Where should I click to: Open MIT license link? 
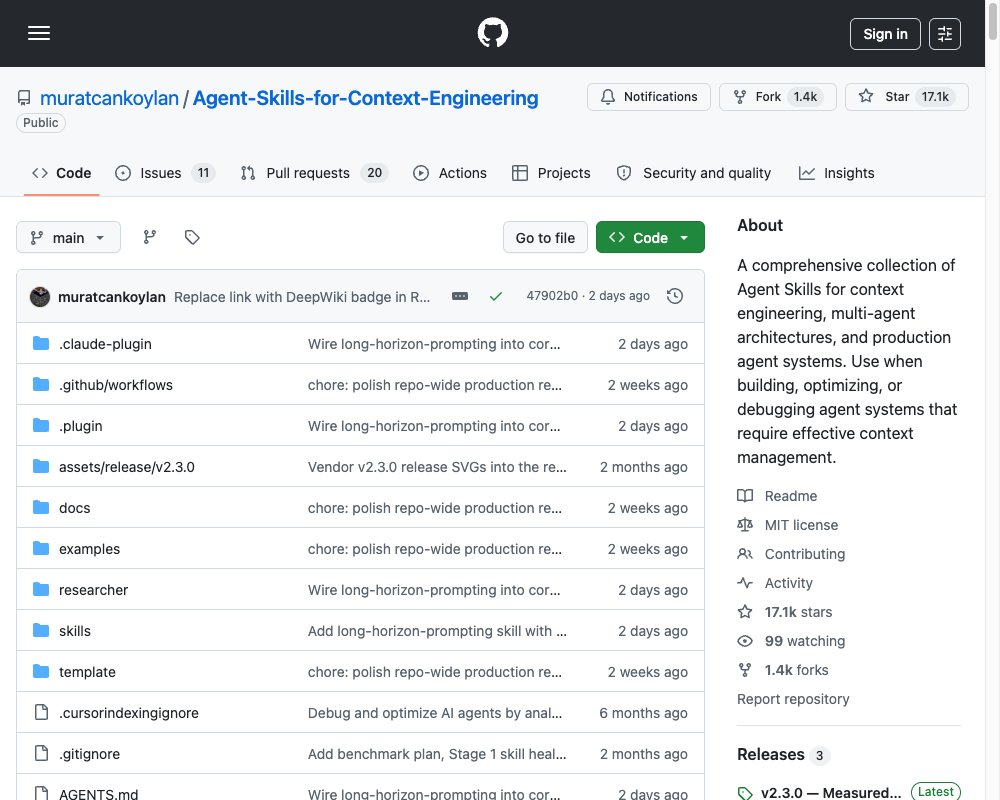coord(801,525)
